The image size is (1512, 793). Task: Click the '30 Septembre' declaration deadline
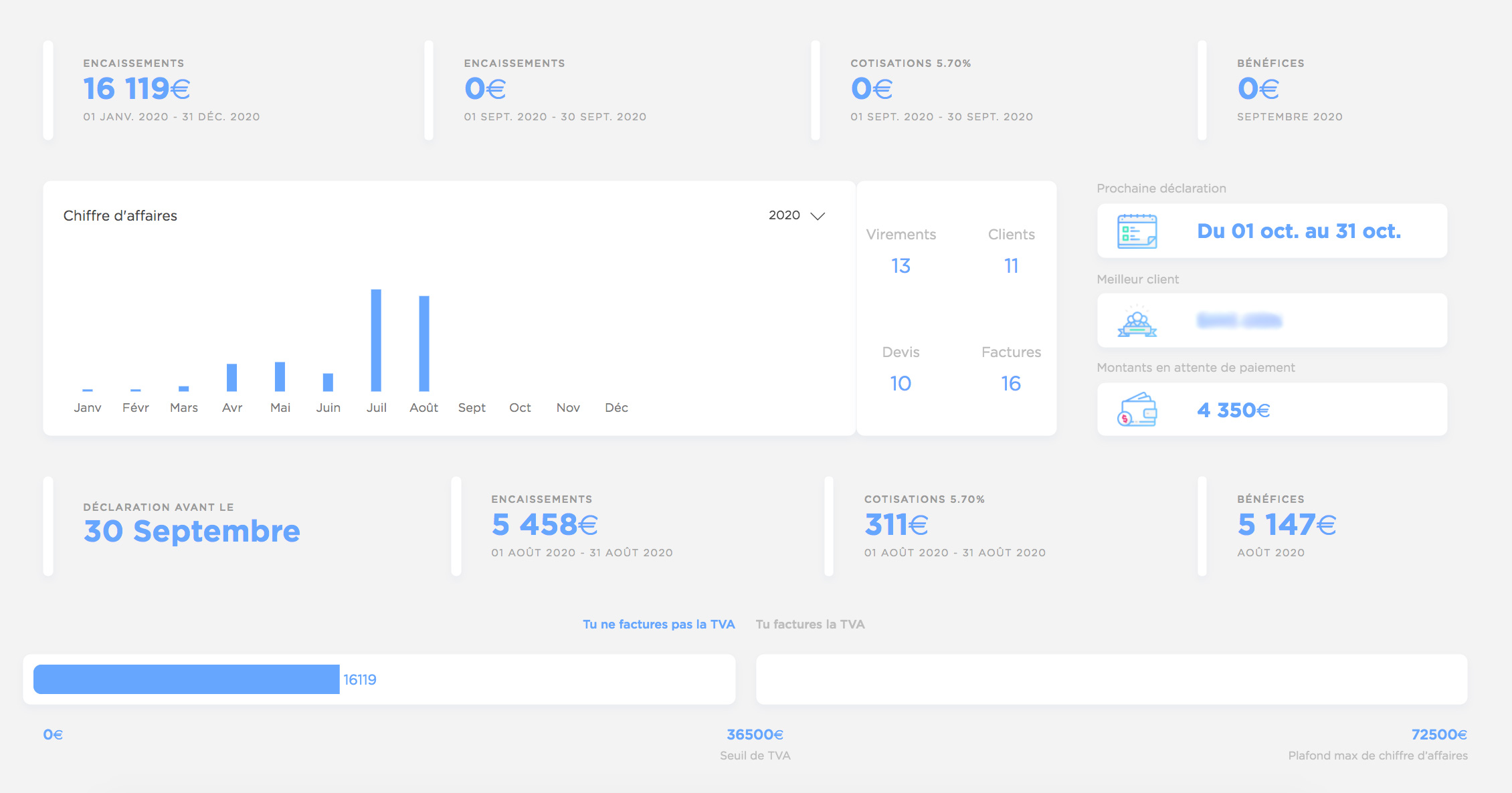(x=191, y=530)
